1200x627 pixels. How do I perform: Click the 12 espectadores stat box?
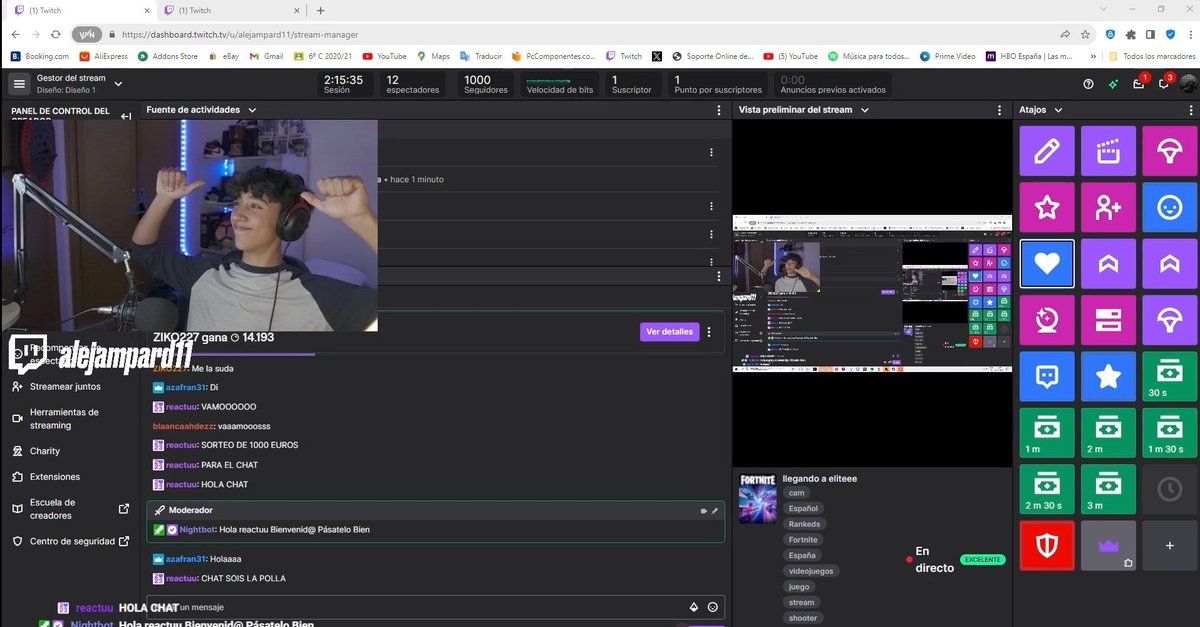(415, 84)
